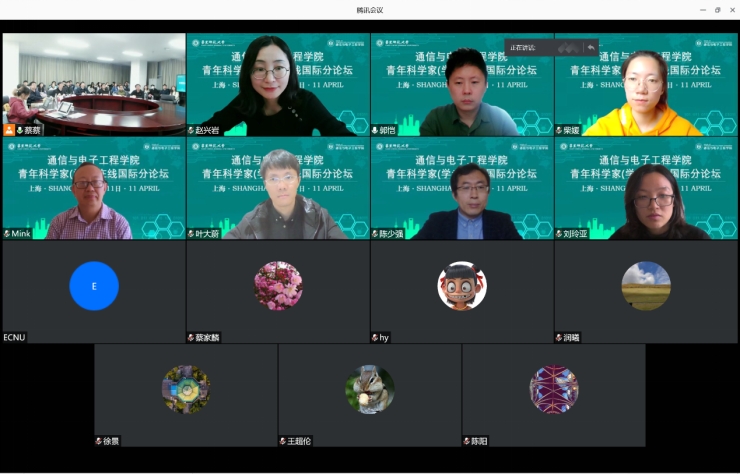Click the mic icon next to 刘玲亚
The height and width of the screenshot is (475, 740).
560,234
